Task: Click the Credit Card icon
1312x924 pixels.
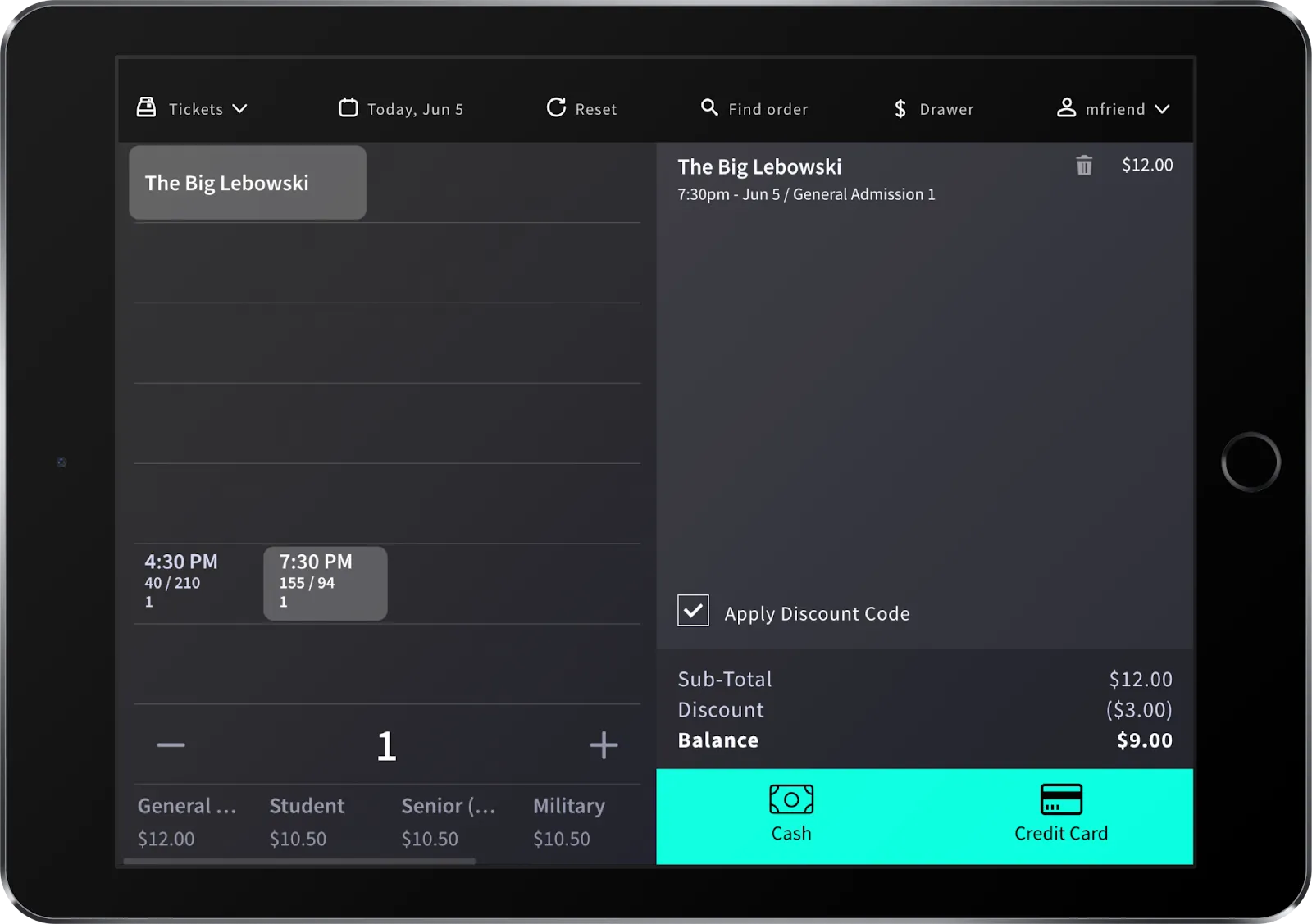Action: coord(1061,799)
